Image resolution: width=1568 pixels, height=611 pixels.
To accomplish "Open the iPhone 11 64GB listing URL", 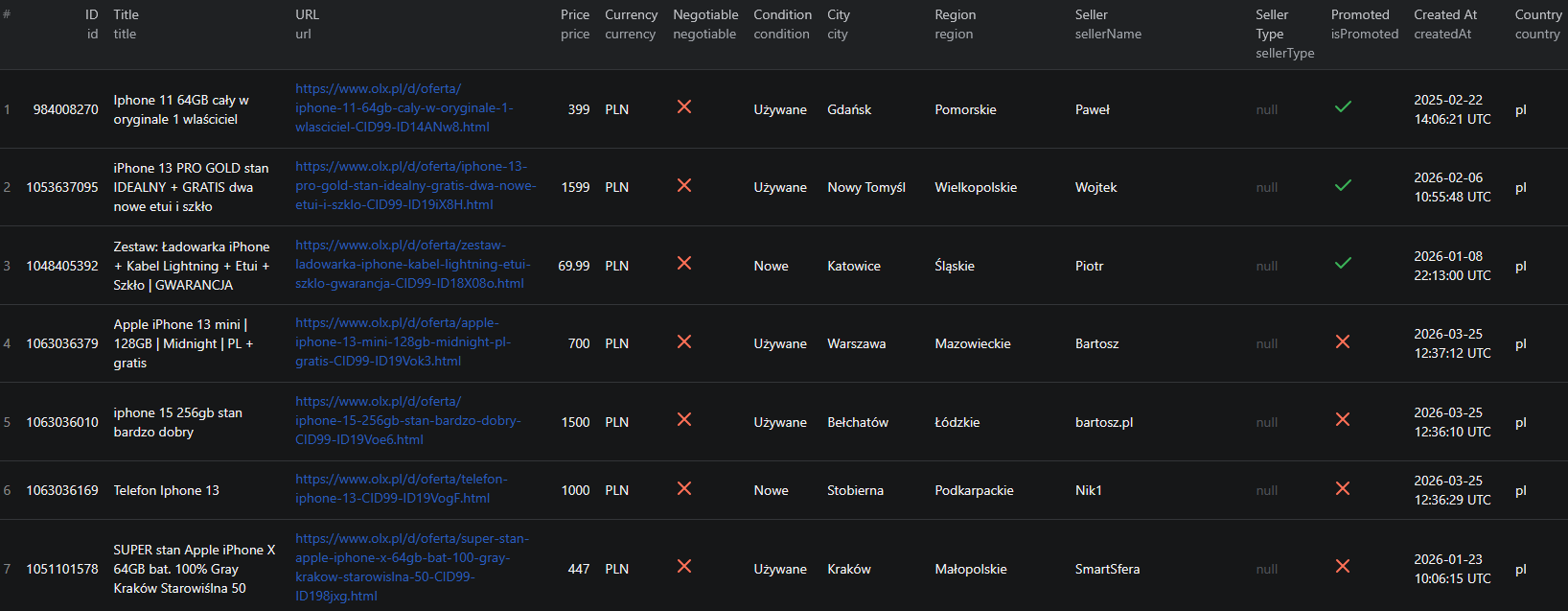I will pos(404,107).
